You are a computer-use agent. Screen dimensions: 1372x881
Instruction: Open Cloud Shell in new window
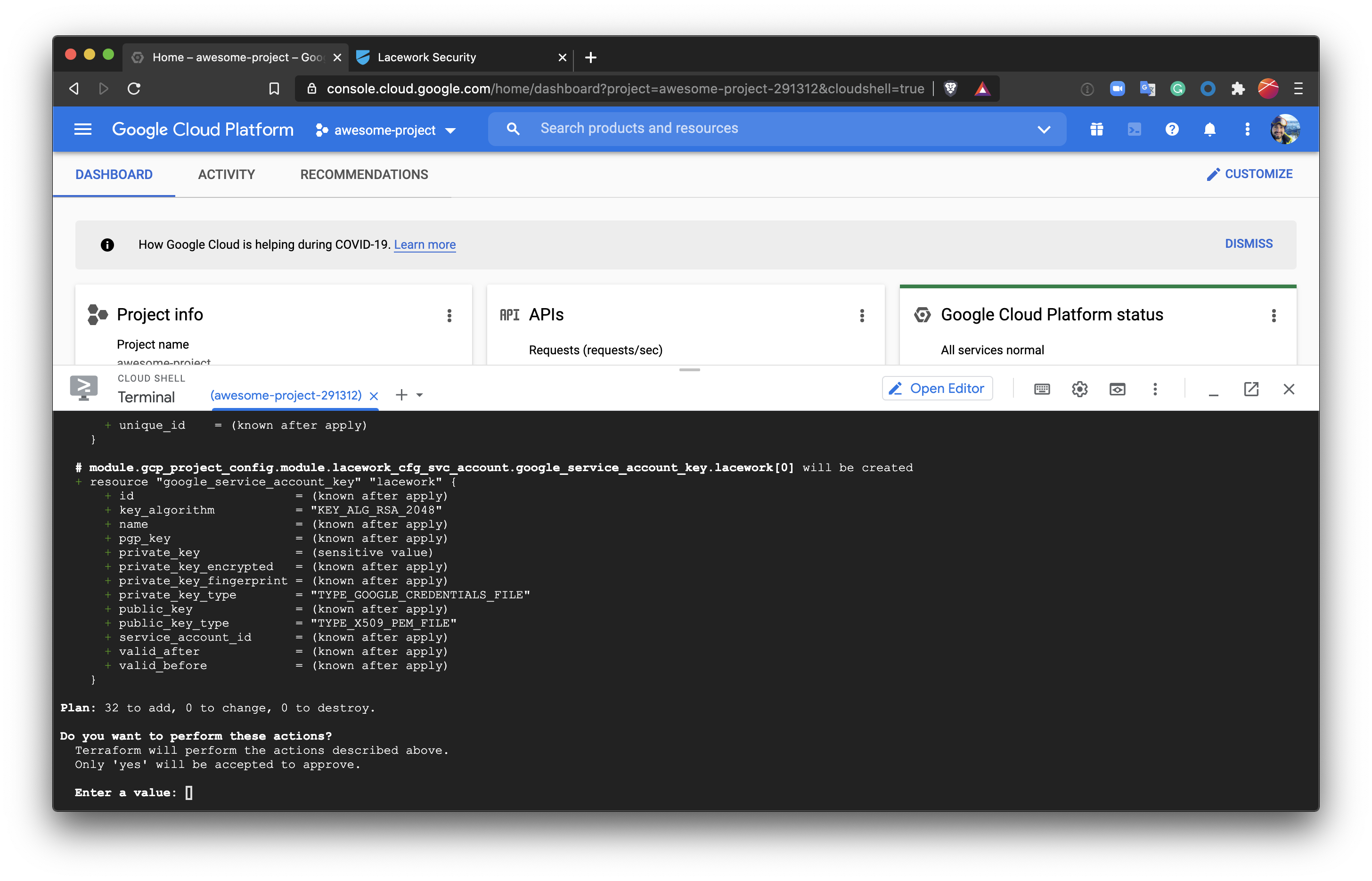click(x=1251, y=389)
